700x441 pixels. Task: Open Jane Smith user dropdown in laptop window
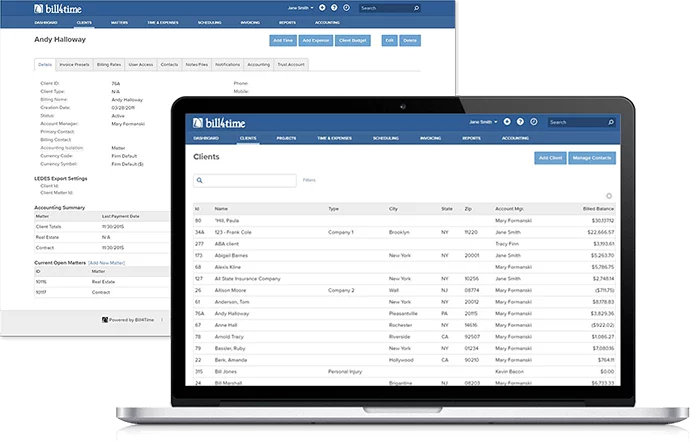(x=483, y=122)
